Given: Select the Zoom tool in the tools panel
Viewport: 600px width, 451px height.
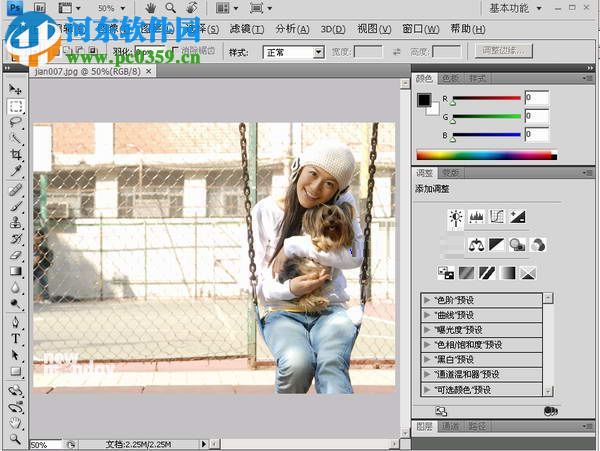Looking at the screenshot, I should [15, 438].
